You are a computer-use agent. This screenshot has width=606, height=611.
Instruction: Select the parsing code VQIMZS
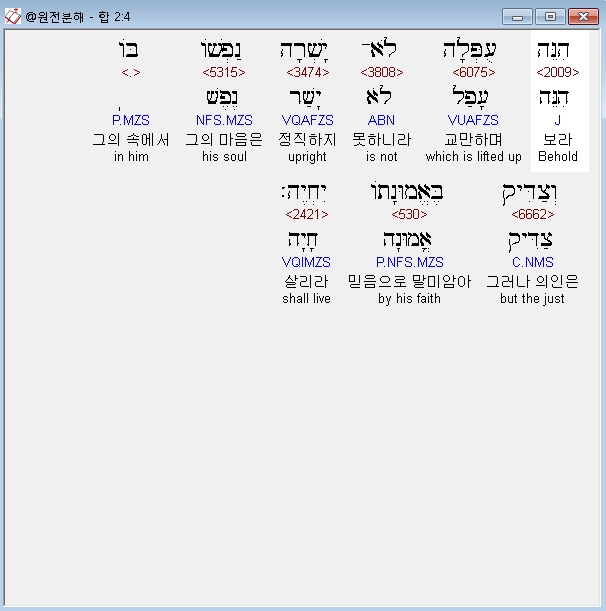(306, 262)
